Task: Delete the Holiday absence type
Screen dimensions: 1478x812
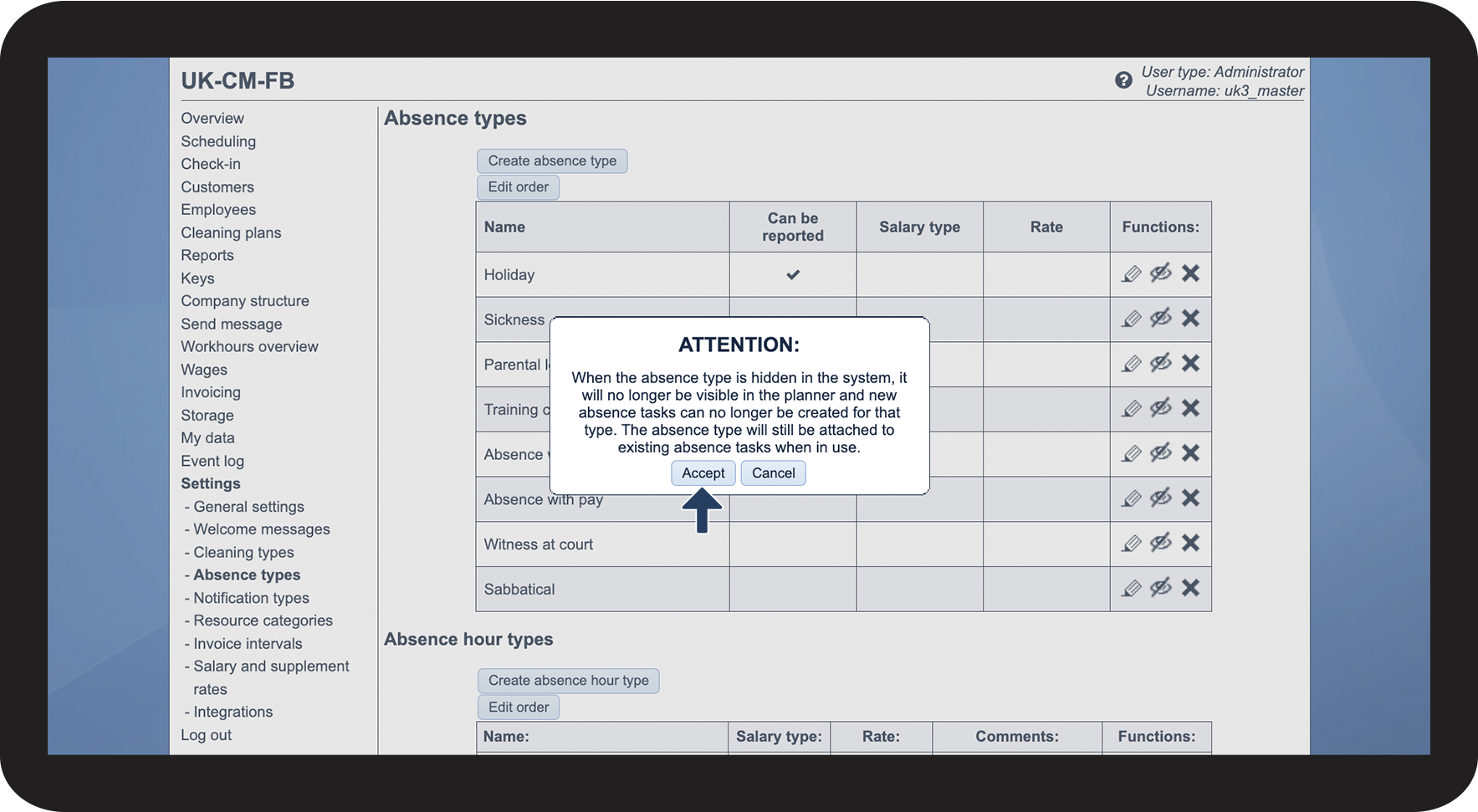Action: click(1190, 273)
